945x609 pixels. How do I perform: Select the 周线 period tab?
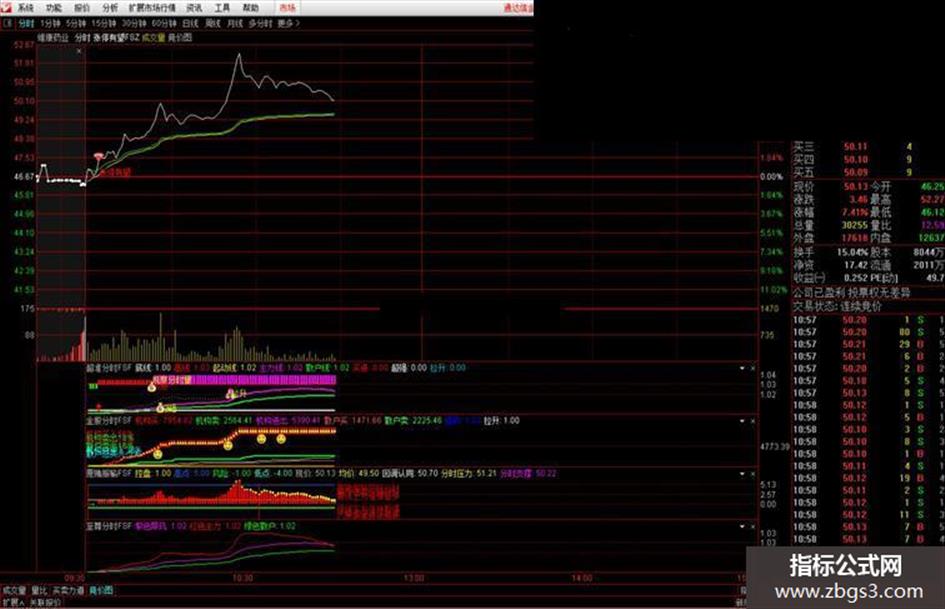tap(212, 24)
